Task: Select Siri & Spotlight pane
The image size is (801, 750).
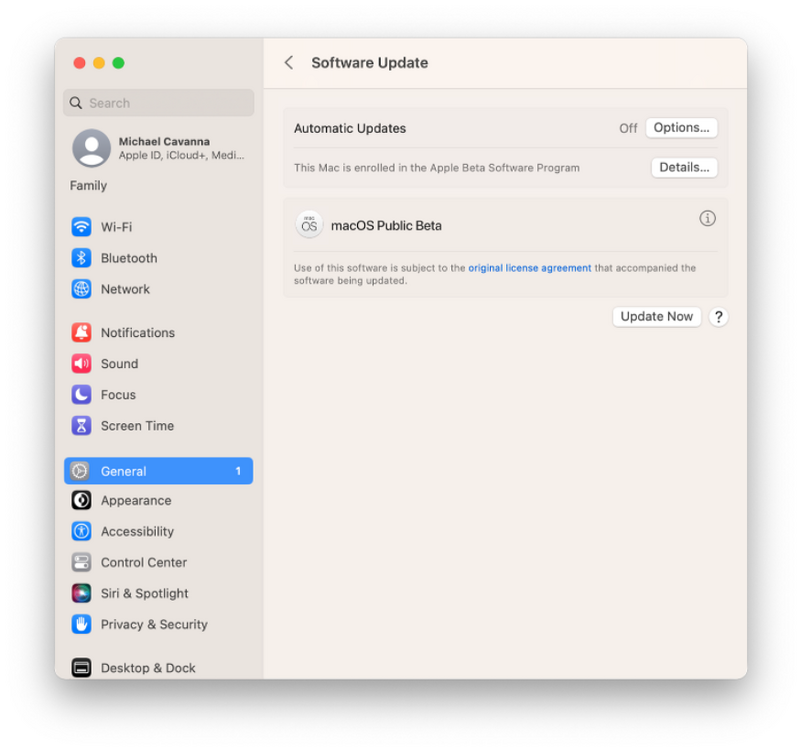Action: (158, 593)
